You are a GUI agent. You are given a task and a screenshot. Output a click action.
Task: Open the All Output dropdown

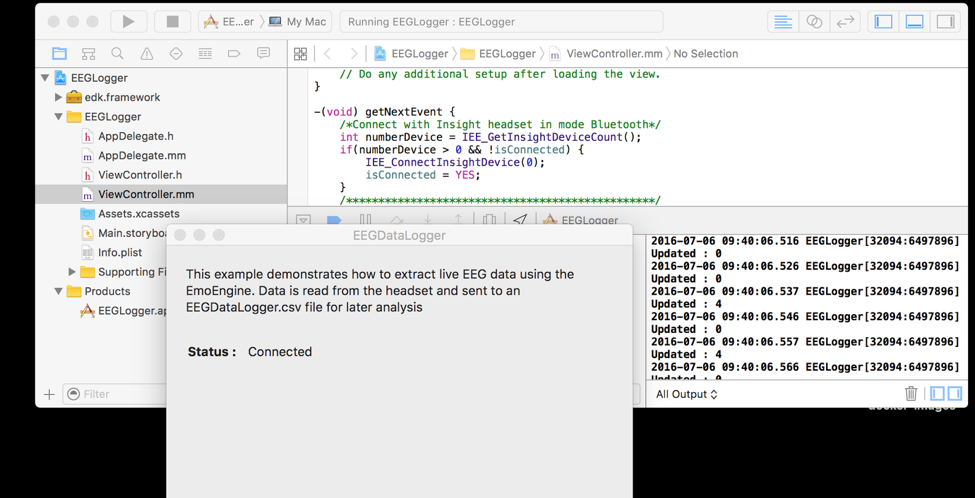point(686,394)
